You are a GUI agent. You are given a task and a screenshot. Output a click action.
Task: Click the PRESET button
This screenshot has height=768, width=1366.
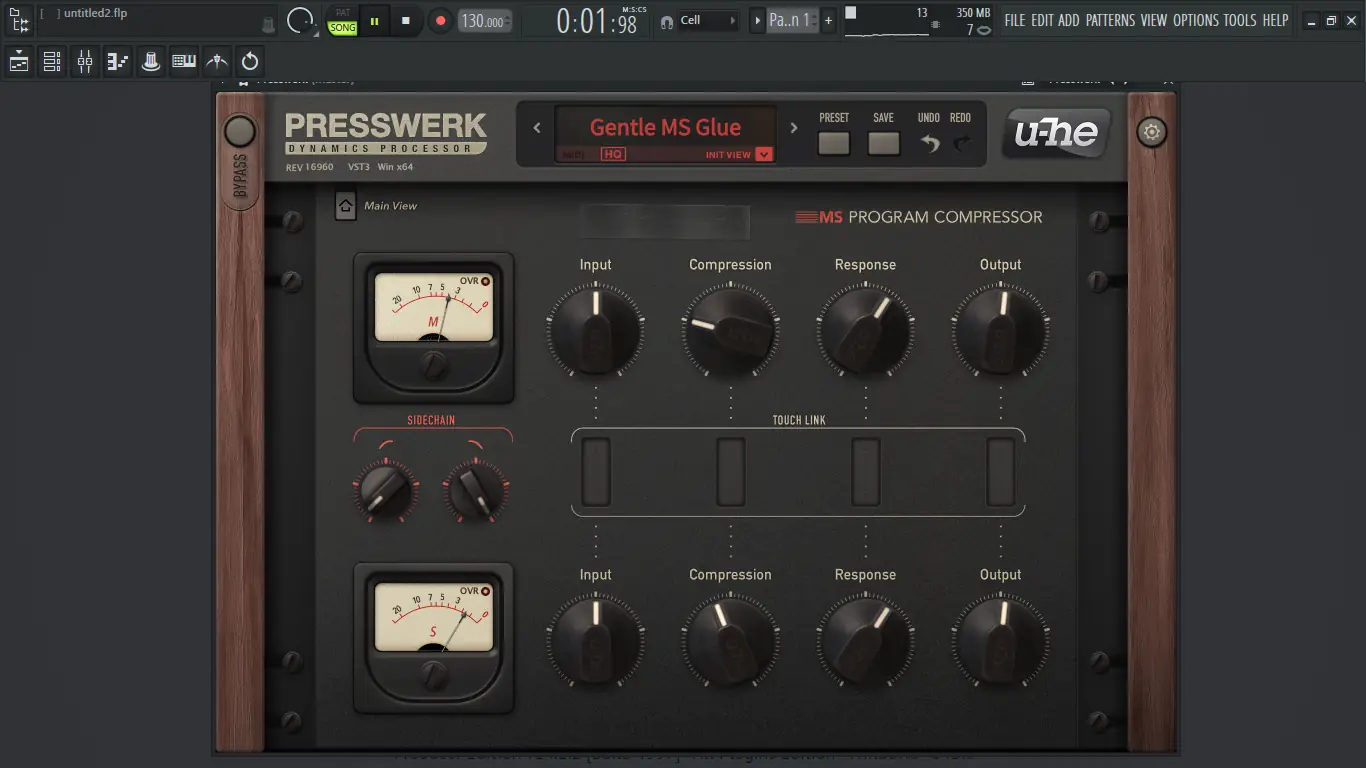tap(834, 143)
